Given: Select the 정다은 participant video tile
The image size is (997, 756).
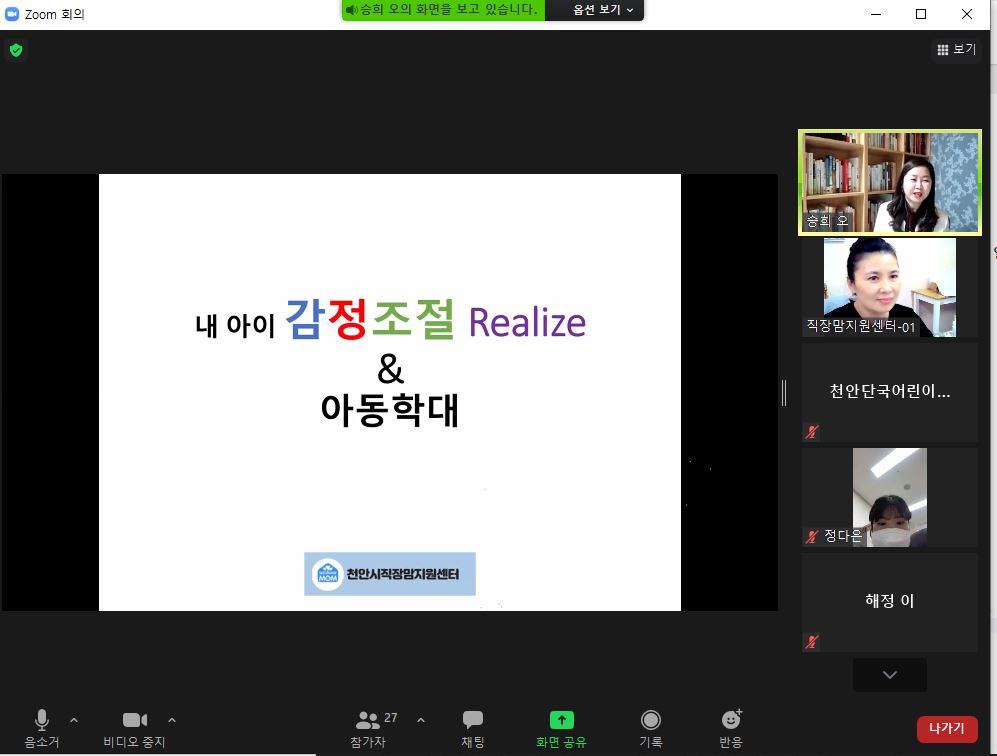Looking at the screenshot, I should 889,497.
